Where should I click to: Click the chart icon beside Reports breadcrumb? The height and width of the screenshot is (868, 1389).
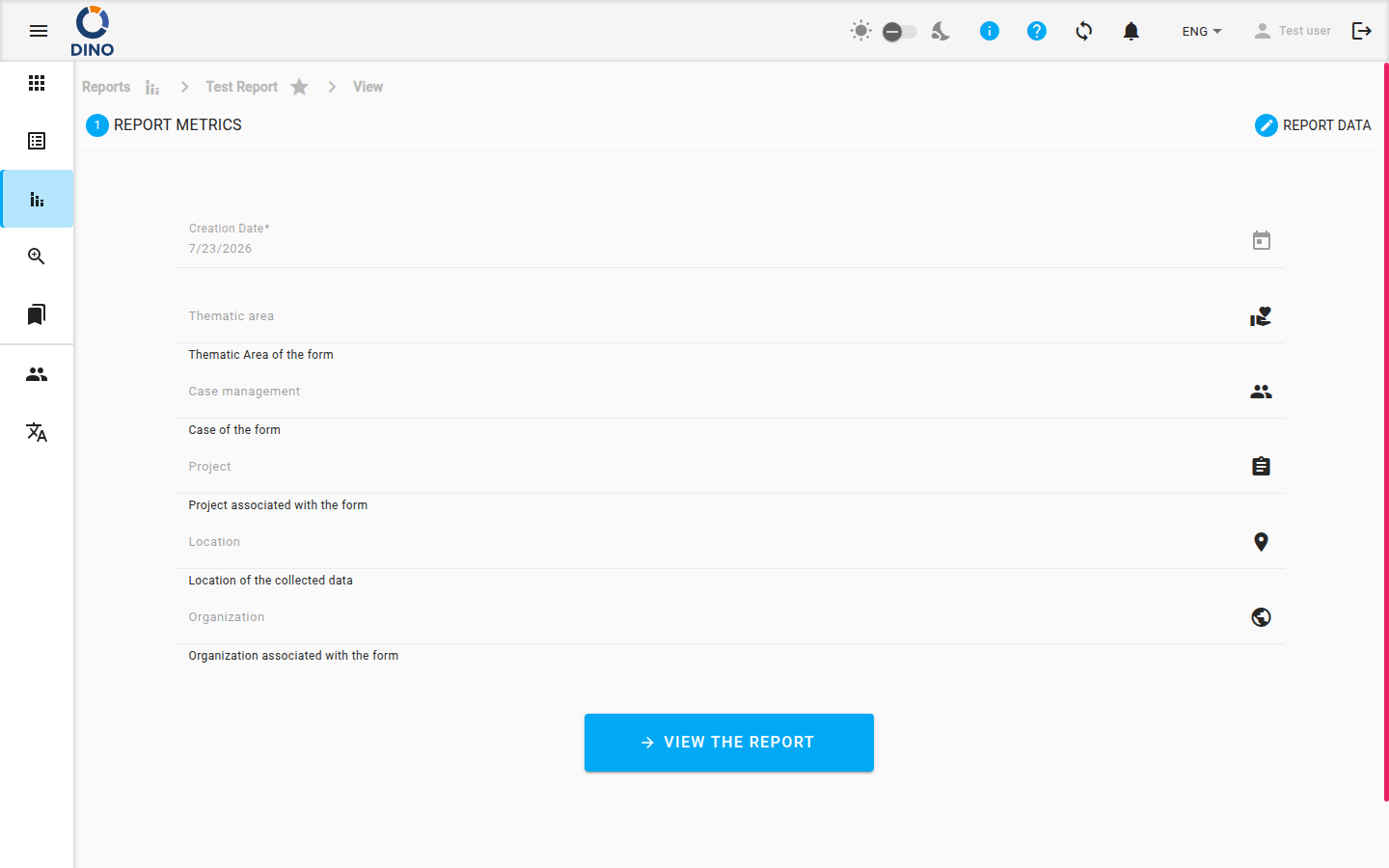(152, 88)
